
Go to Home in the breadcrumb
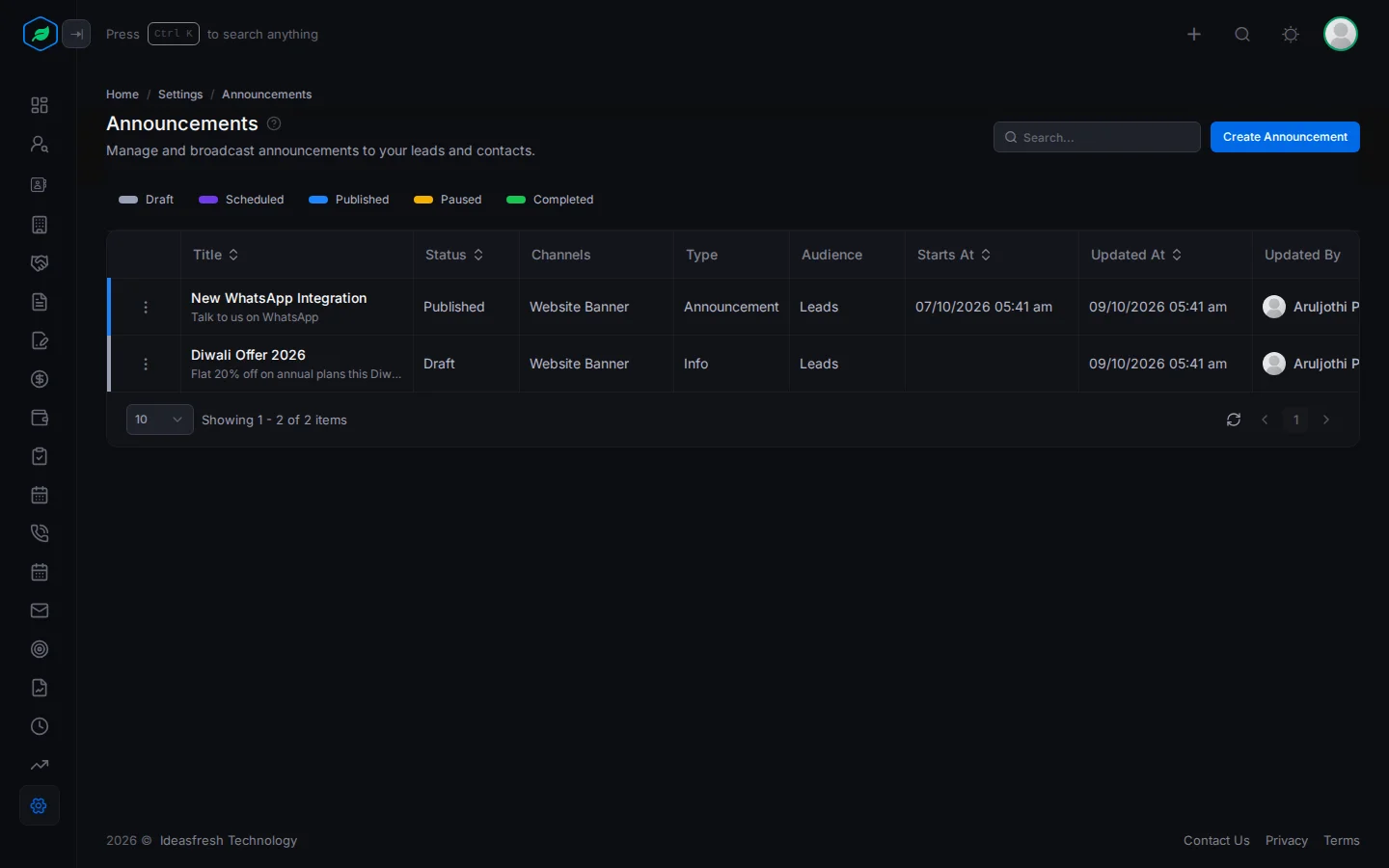123,95
